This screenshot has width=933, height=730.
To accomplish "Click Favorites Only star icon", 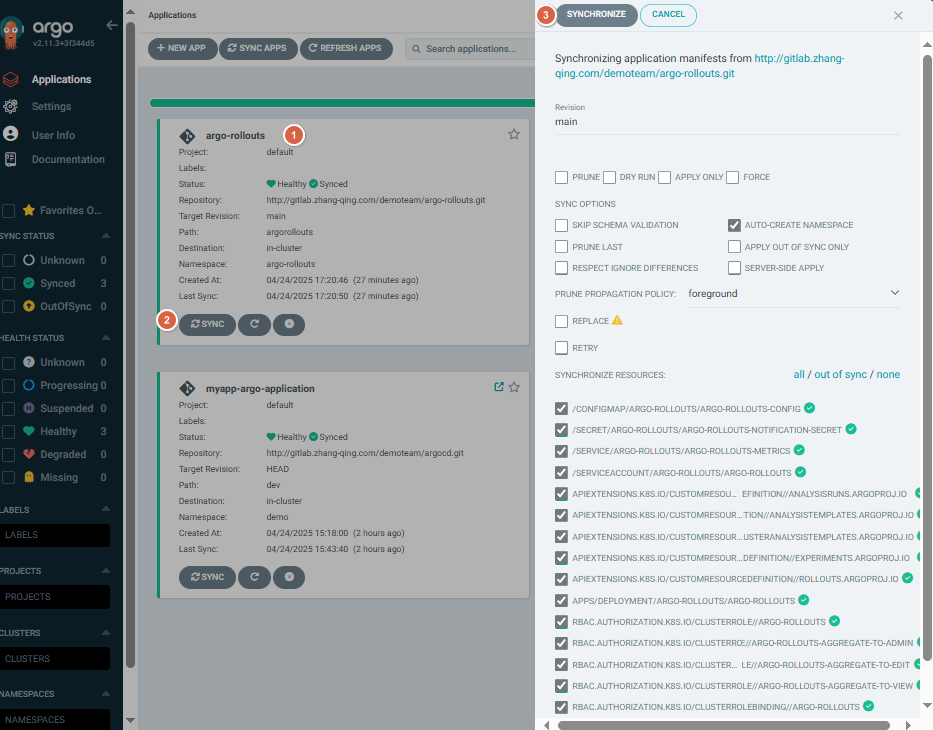I will point(29,210).
